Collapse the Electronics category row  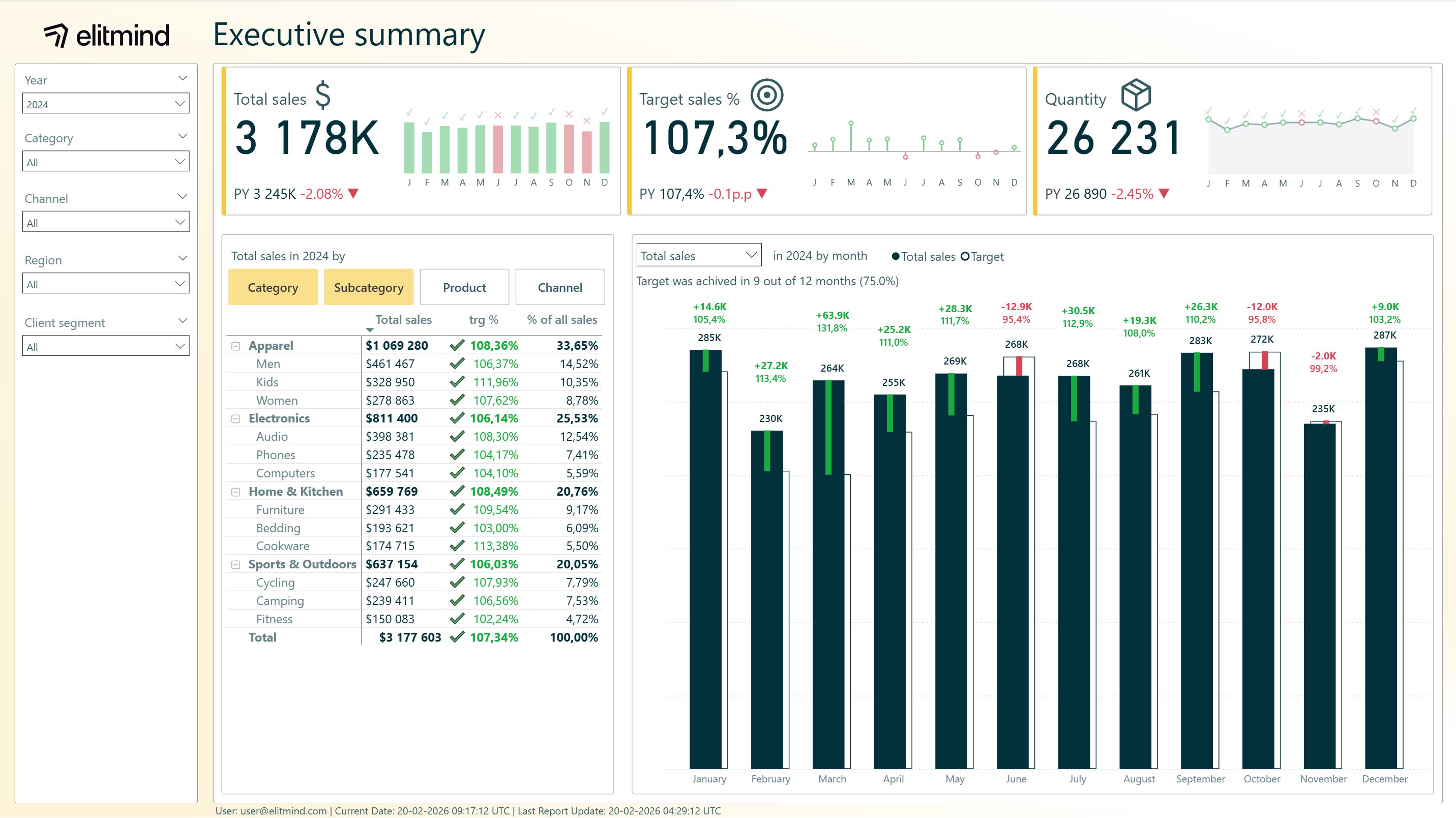pyautogui.click(x=235, y=418)
